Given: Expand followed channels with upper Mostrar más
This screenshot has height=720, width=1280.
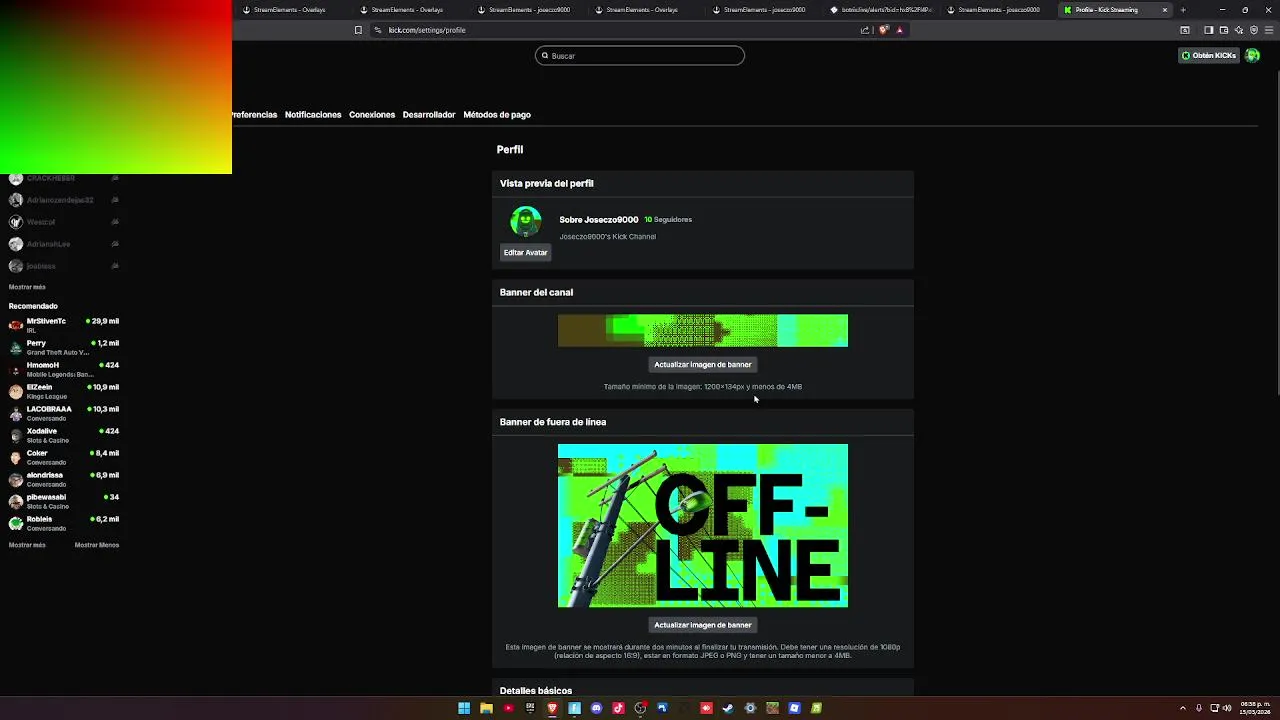Looking at the screenshot, I should tap(27, 287).
